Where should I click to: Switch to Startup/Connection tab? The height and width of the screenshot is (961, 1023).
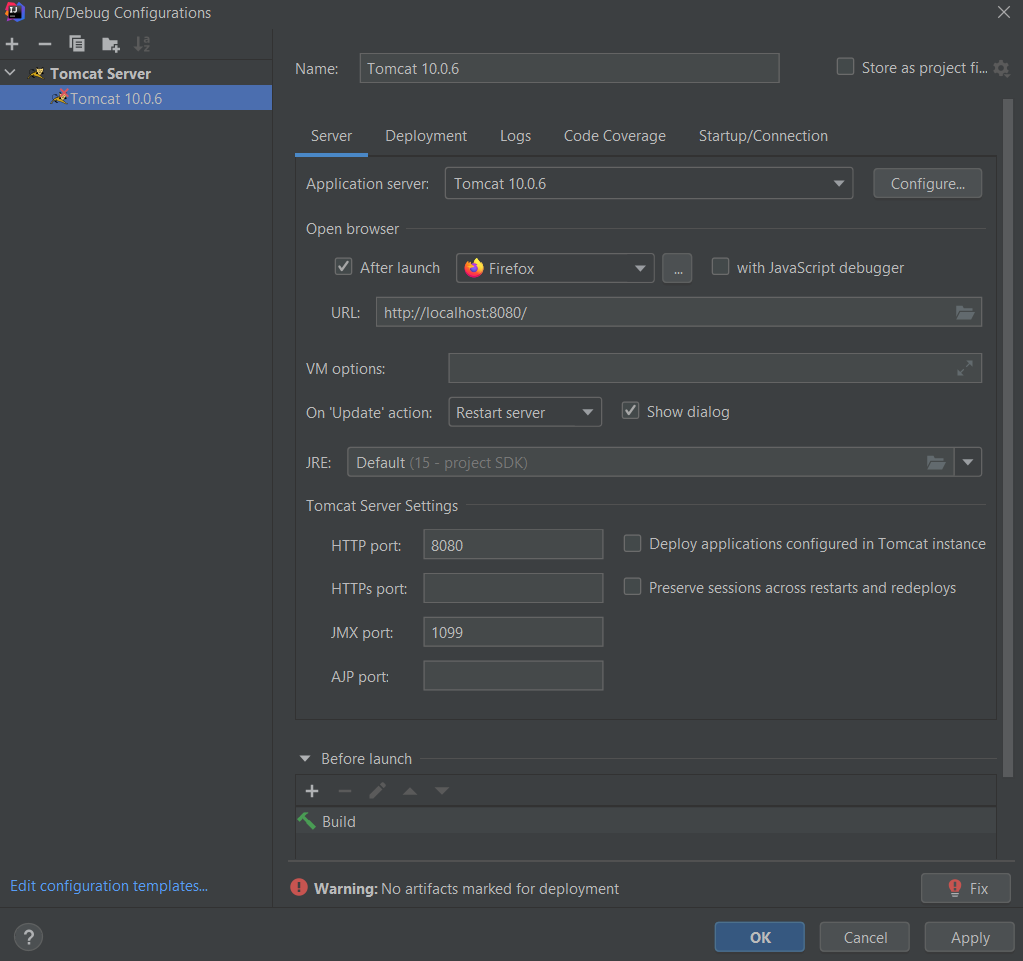click(x=763, y=136)
